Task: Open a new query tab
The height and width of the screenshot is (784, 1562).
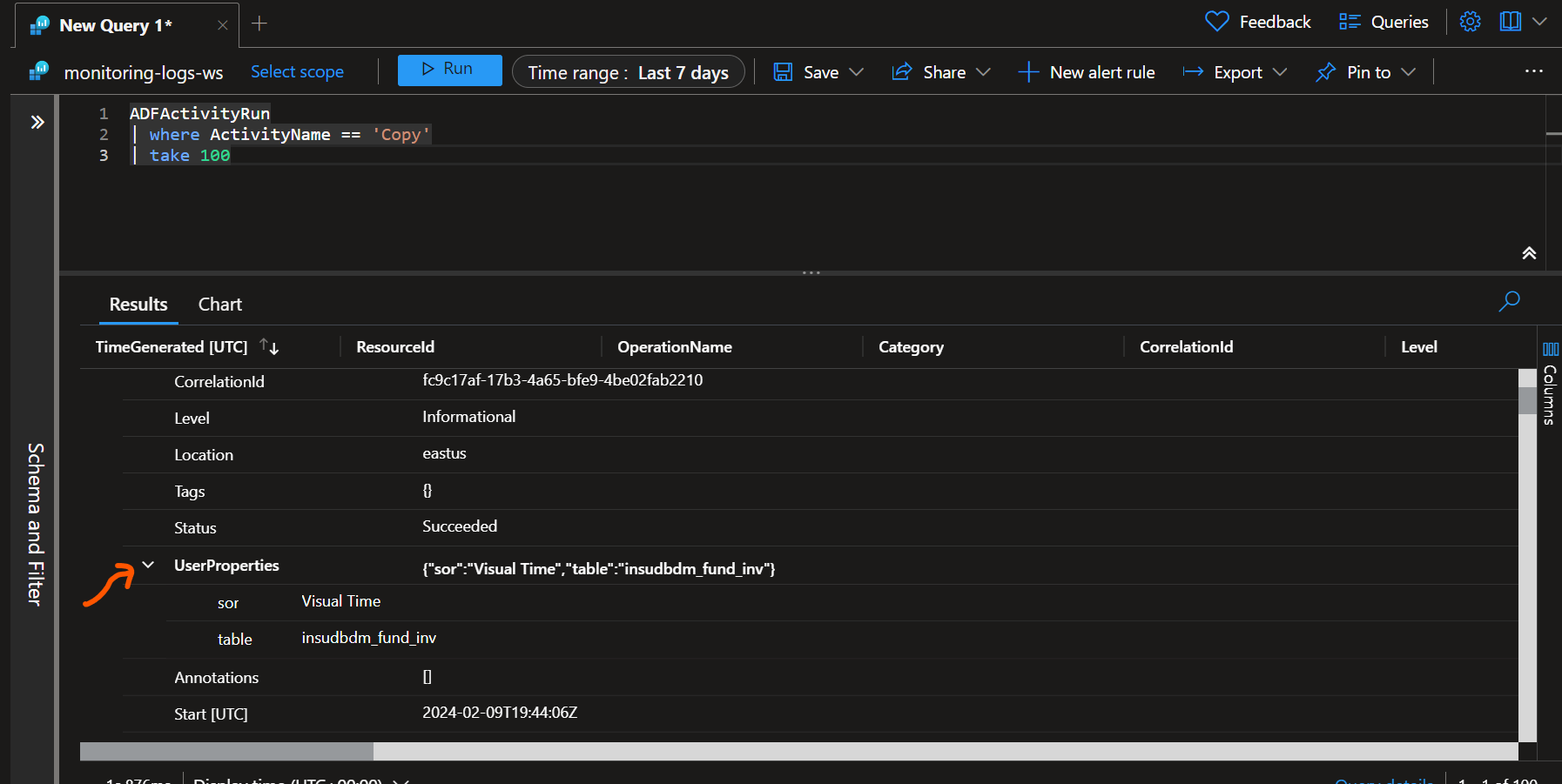Action: click(259, 24)
